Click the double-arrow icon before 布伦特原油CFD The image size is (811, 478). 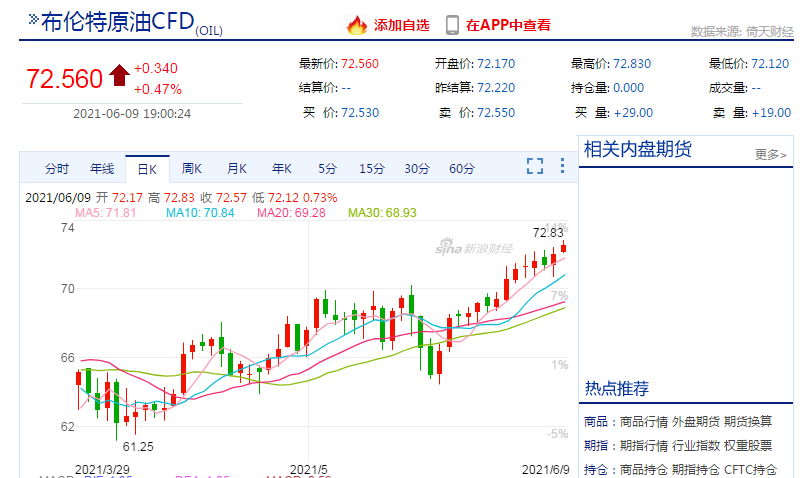coord(33,21)
